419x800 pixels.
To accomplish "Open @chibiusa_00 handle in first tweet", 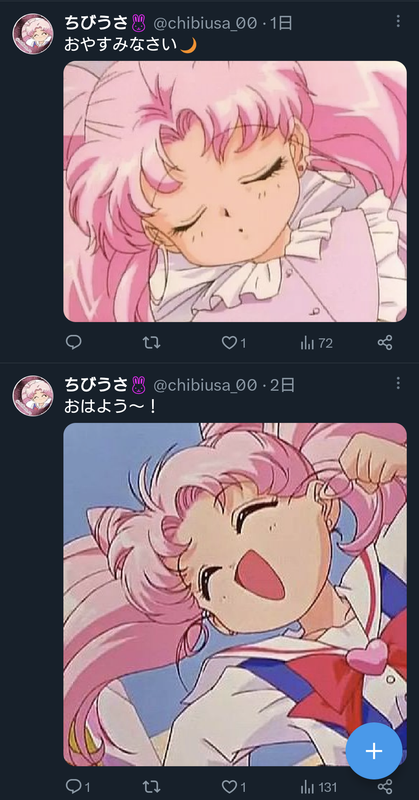I will point(205,23).
